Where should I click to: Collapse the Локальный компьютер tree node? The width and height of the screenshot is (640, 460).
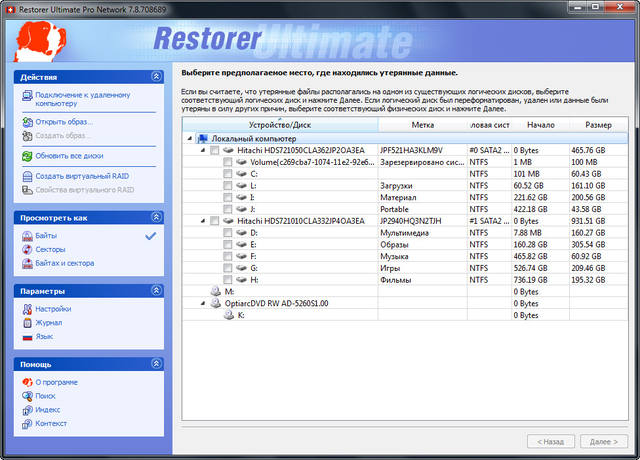coord(190,139)
